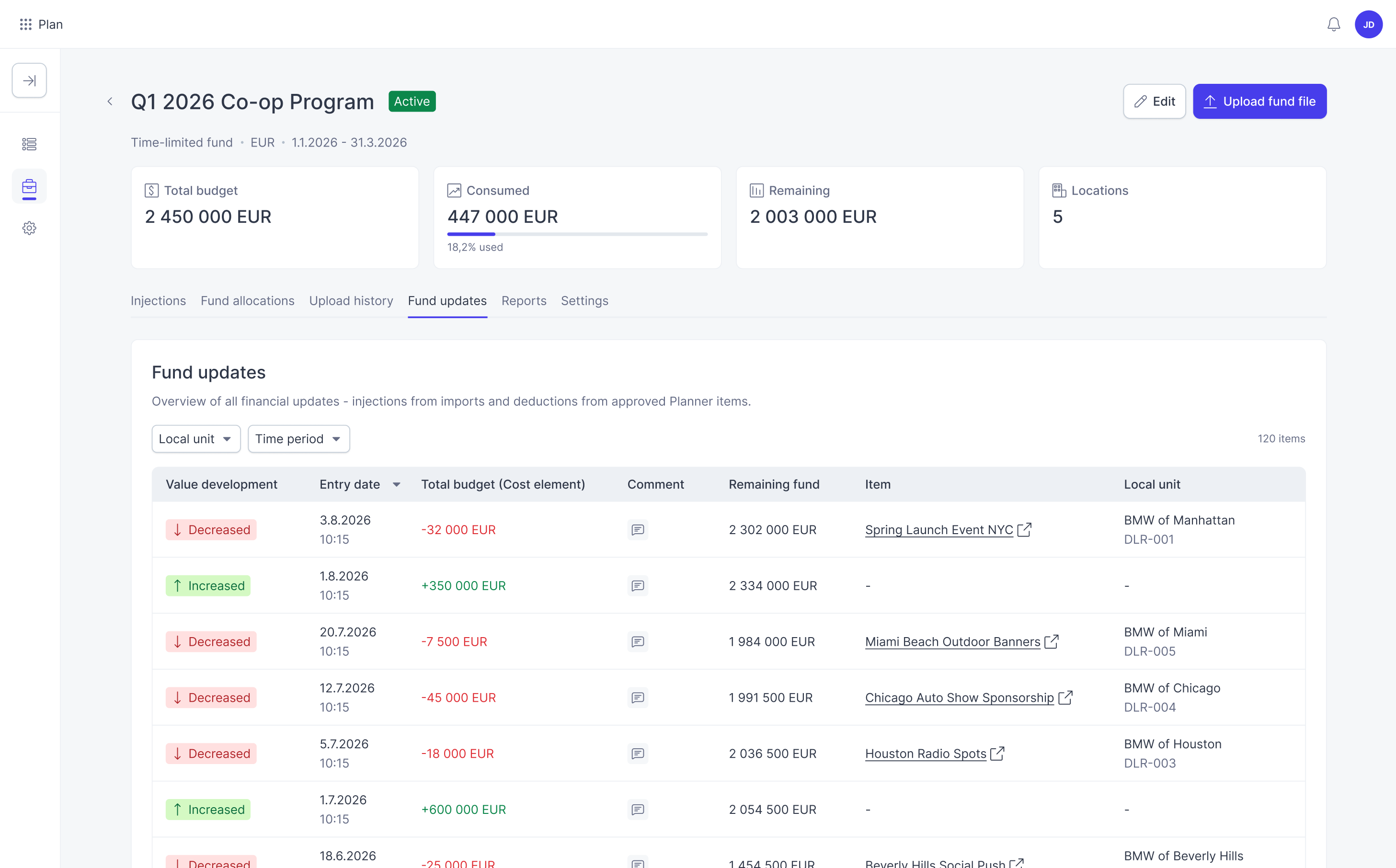This screenshot has height=868, width=1396.
Task: Open comment for Spring Launch Event NYC row
Action: pos(638,529)
